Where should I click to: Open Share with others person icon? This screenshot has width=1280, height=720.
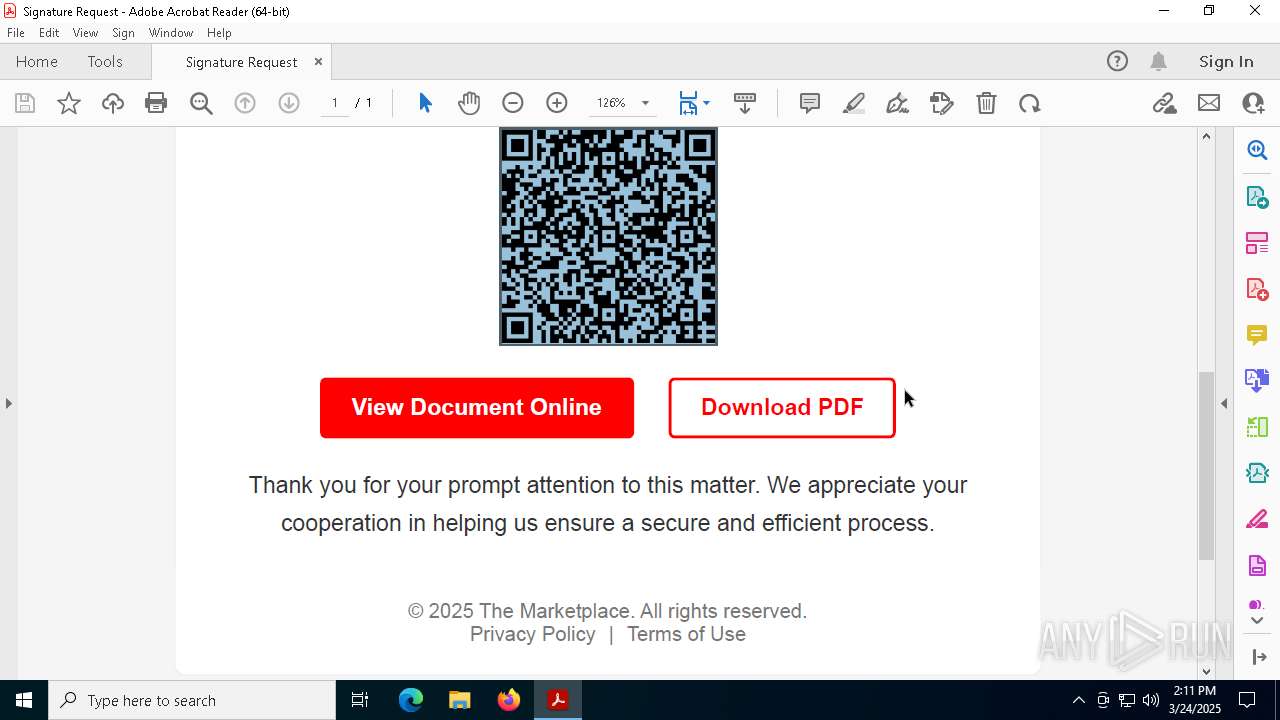coord(1253,103)
